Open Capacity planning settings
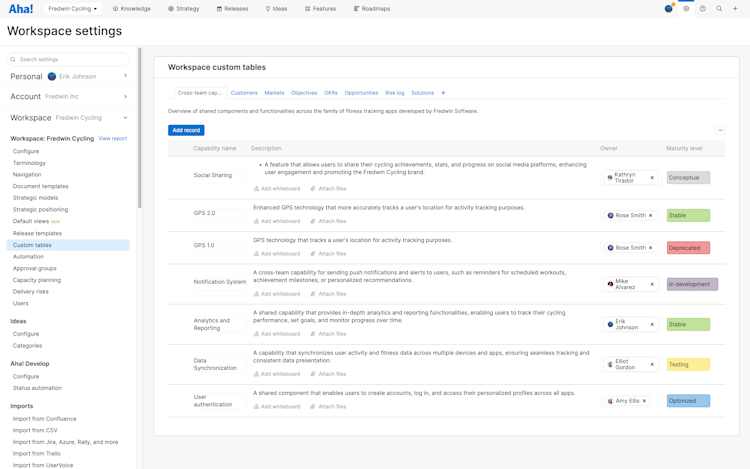This screenshot has width=750, height=469. (x=37, y=280)
